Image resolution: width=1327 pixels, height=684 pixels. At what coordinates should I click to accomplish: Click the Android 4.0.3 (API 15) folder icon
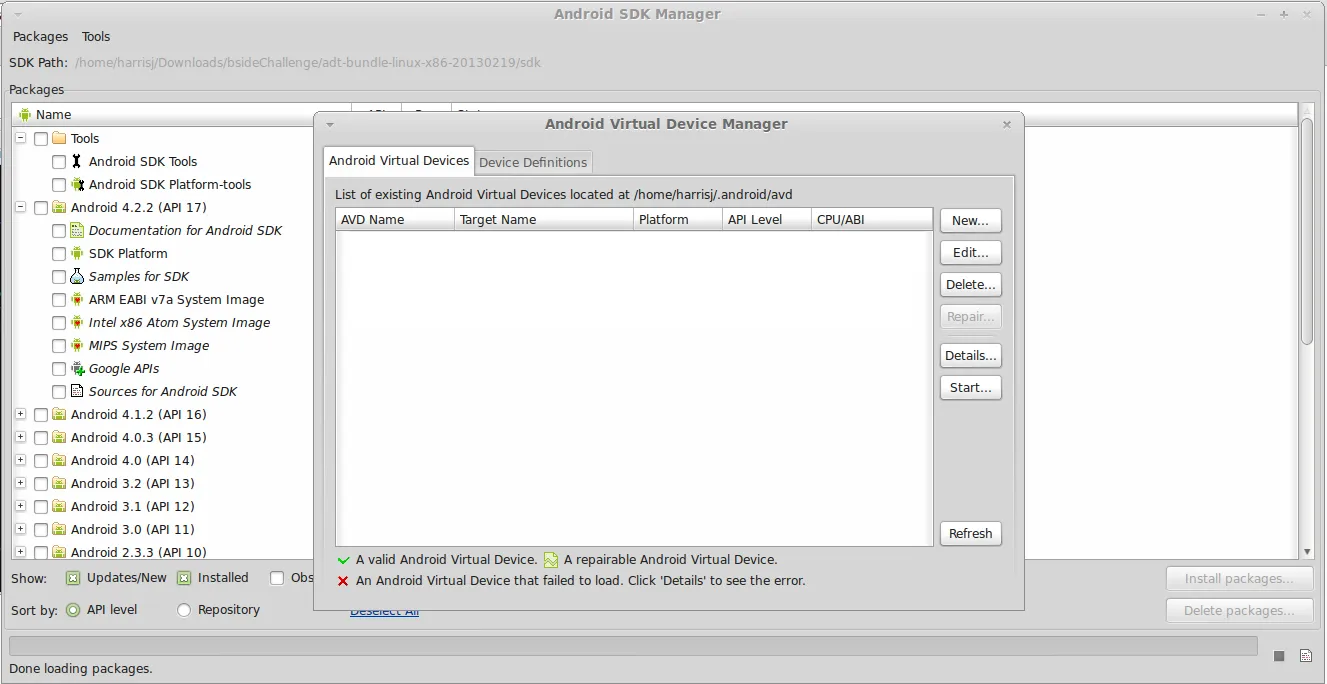59,437
